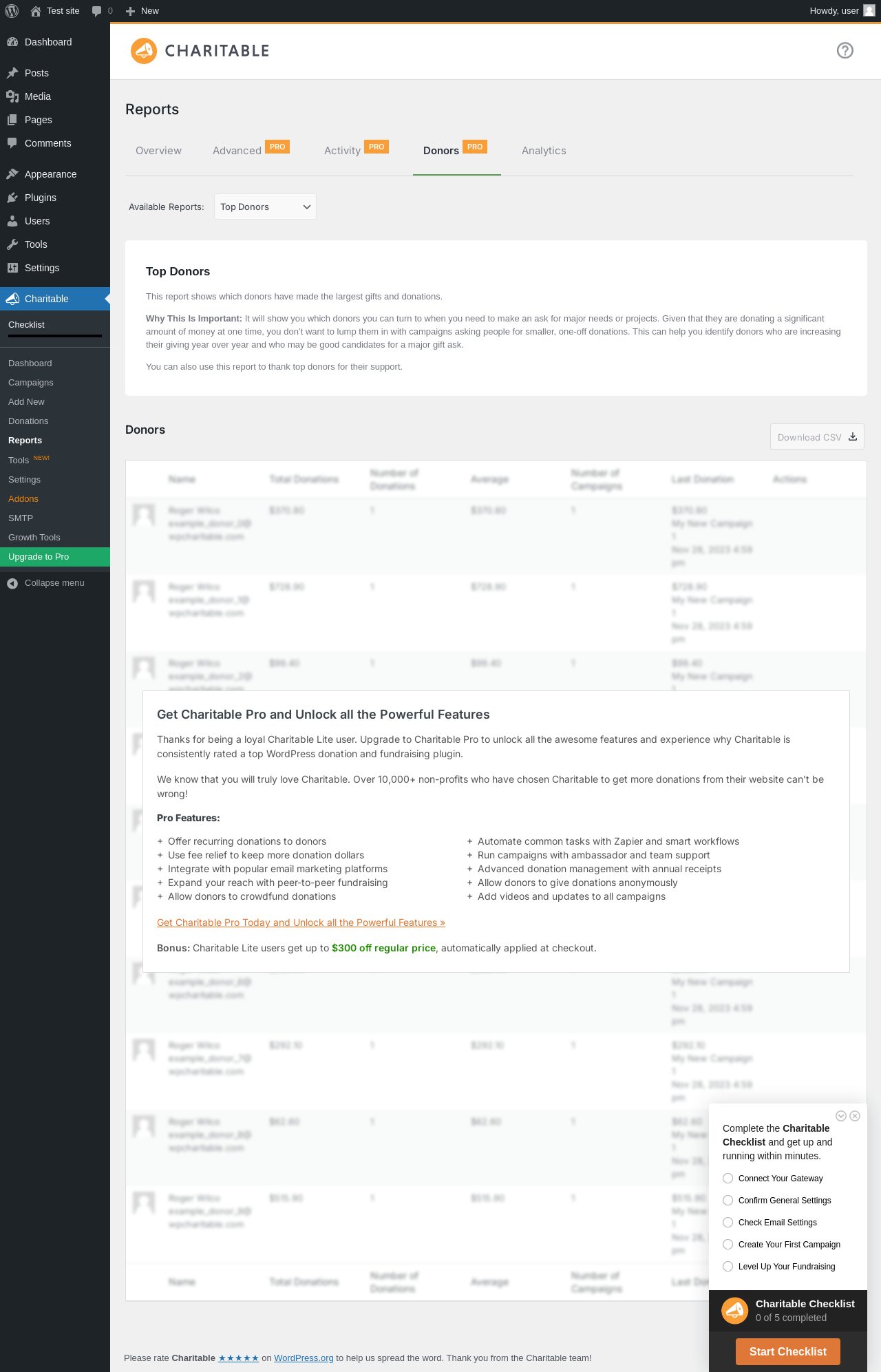This screenshot has width=881, height=1372.
Task: Open the help question mark icon
Action: pyautogui.click(x=845, y=50)
